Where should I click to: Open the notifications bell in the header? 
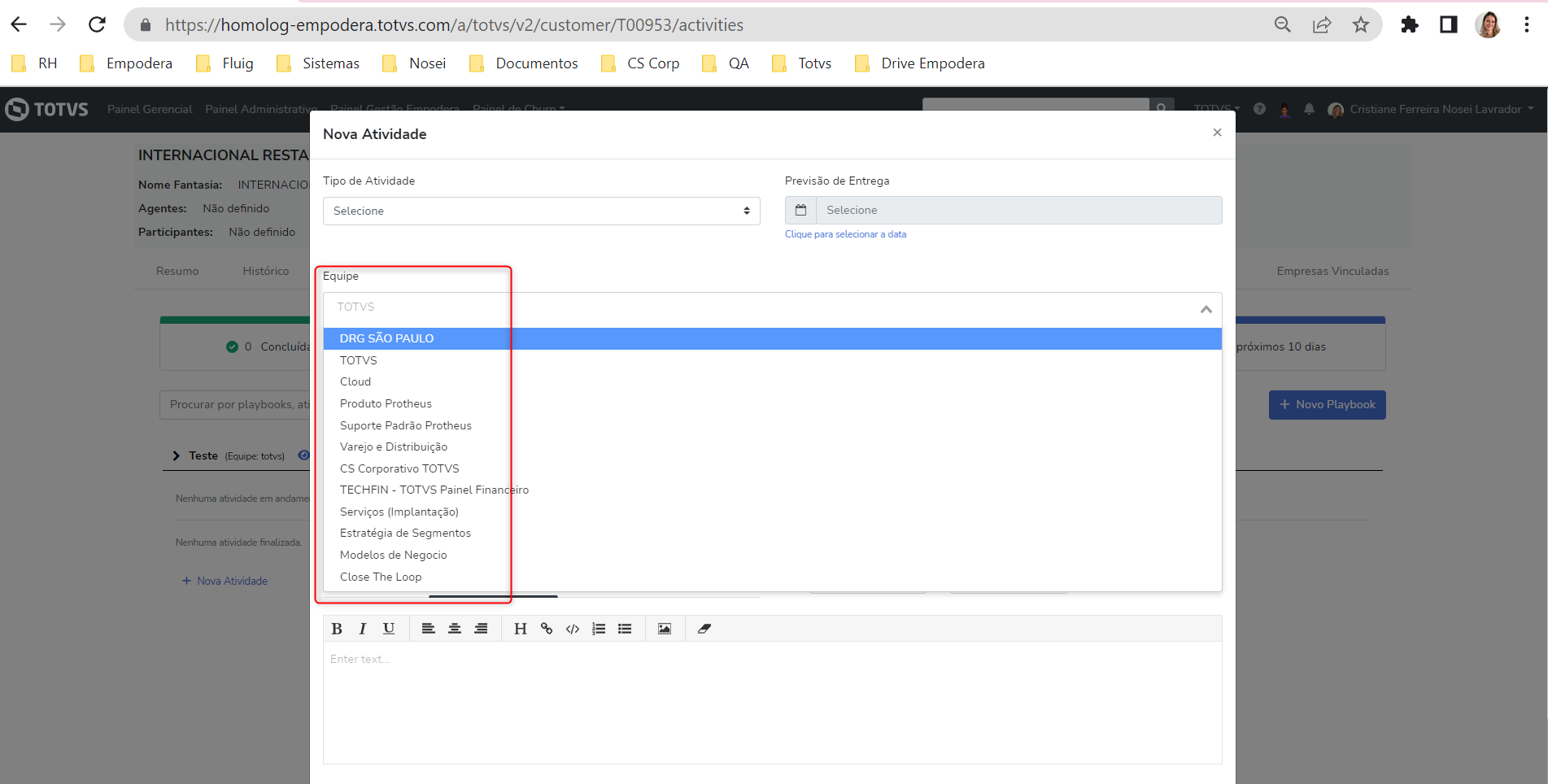click(1309, 109)
